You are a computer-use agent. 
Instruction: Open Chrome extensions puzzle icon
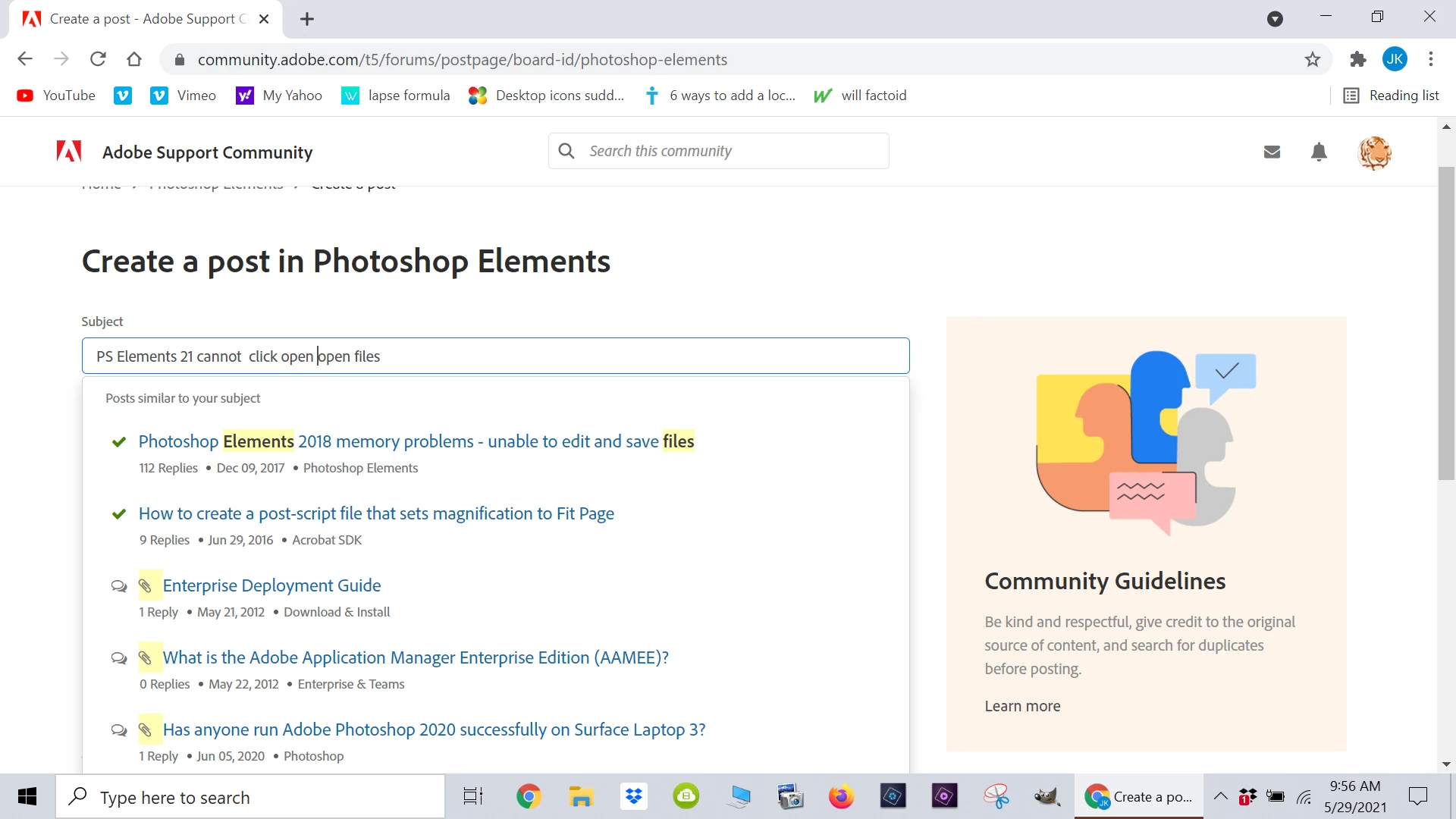click(1357, 59)
